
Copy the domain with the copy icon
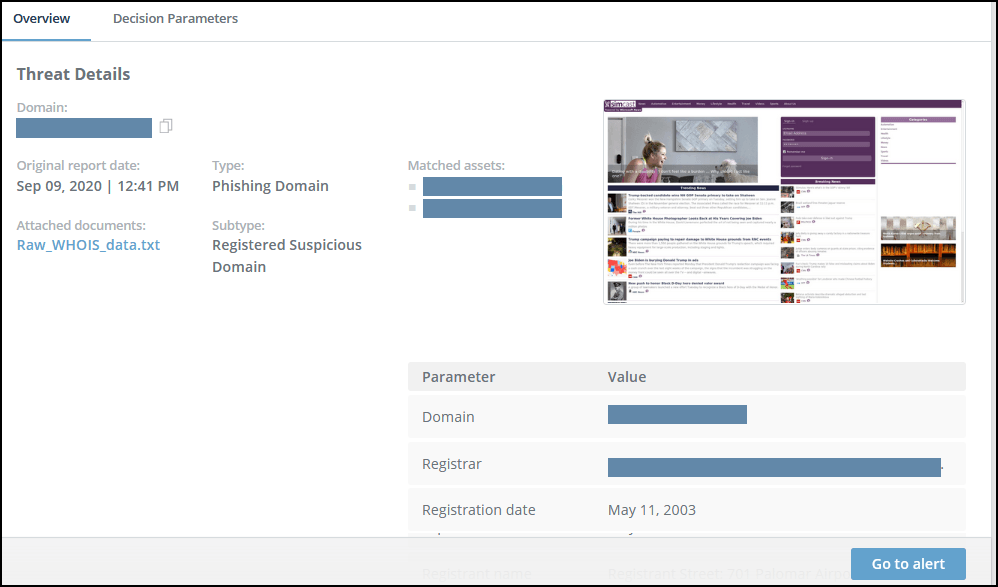[166, 127]
